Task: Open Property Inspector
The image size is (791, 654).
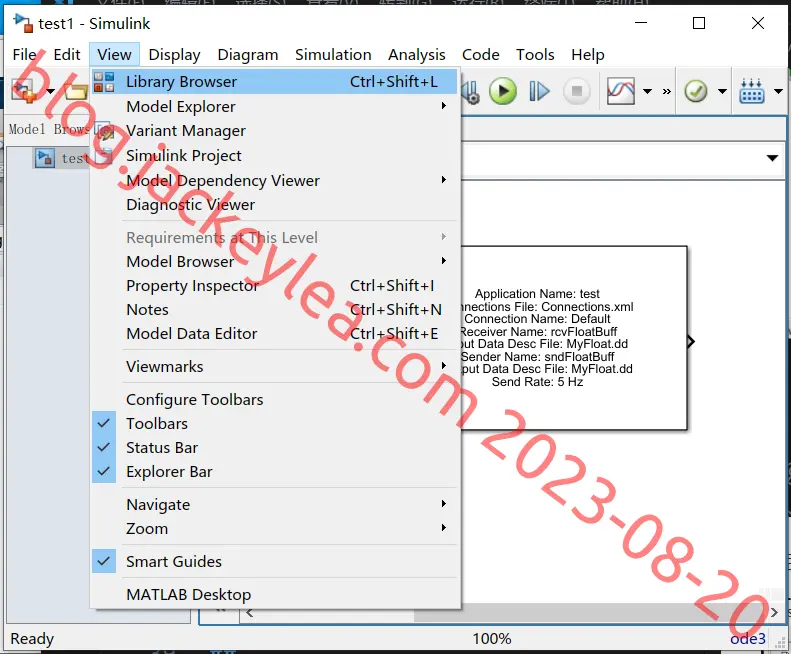Action: click(x=275, y=285)
